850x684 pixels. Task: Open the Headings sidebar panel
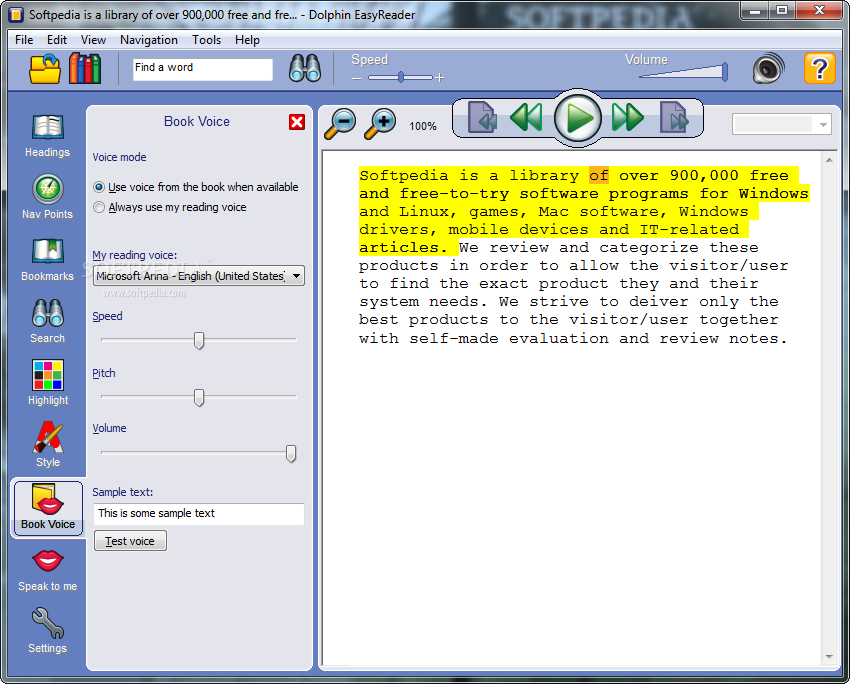point(48,136)
